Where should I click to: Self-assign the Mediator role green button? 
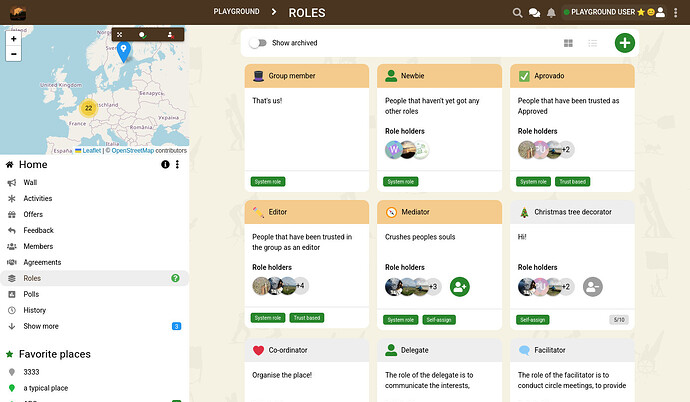pos(460,287)
